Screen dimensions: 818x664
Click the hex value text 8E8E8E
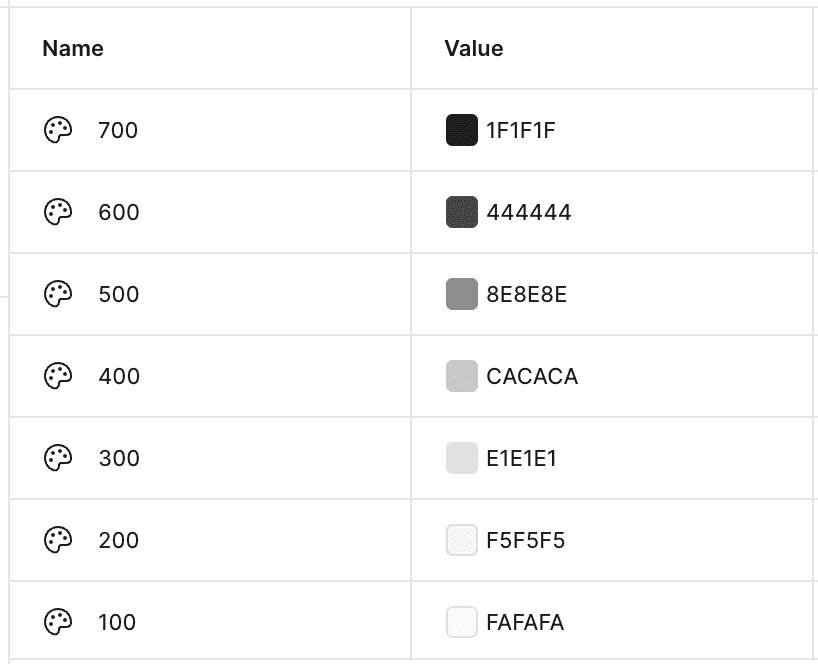526,294
